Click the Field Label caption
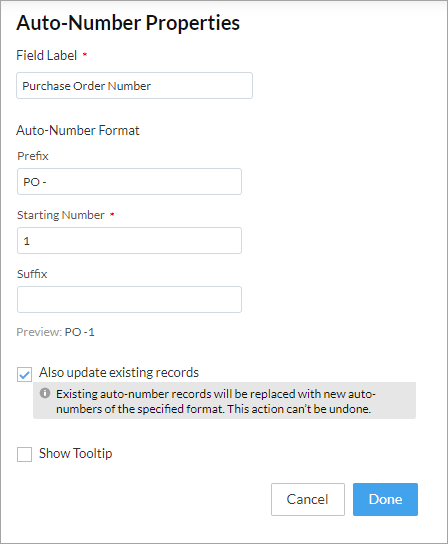The height and width of the screenshot is (544, 448). click(47, 56)
